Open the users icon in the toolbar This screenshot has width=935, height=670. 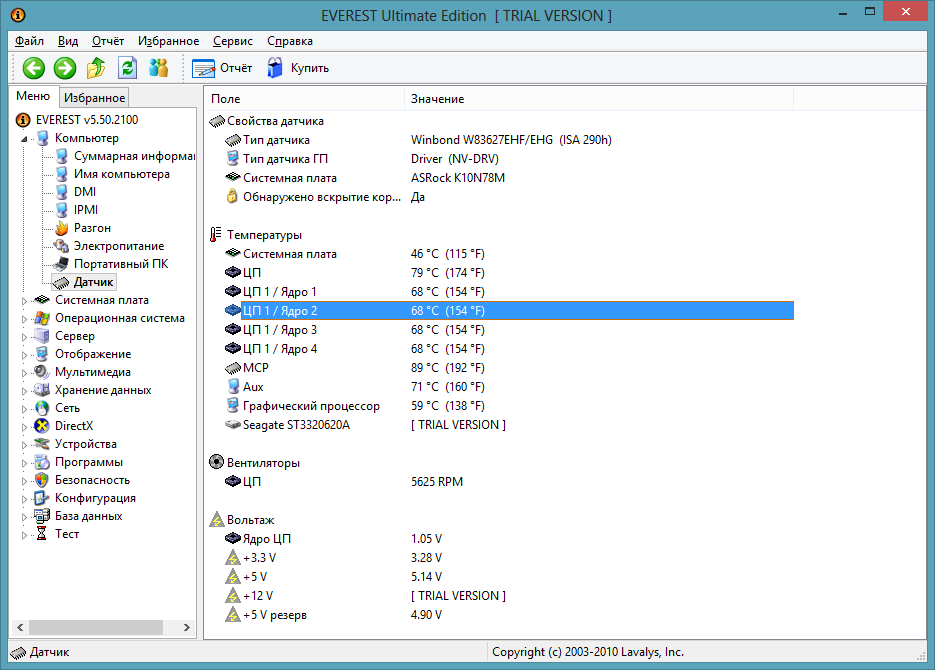158,68
